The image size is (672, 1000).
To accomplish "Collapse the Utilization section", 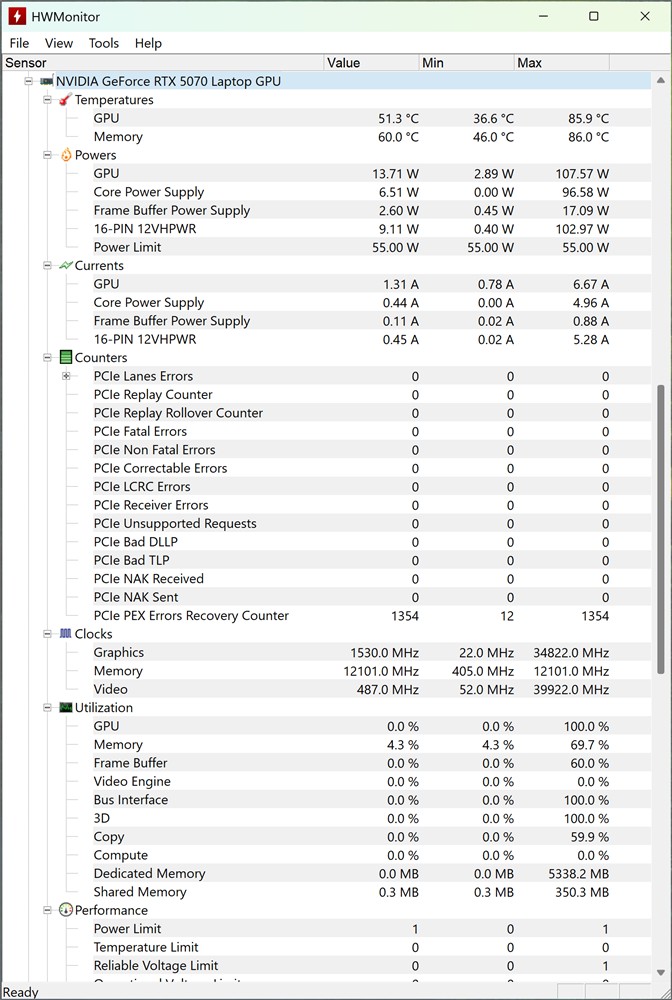I will pos(47,708).
